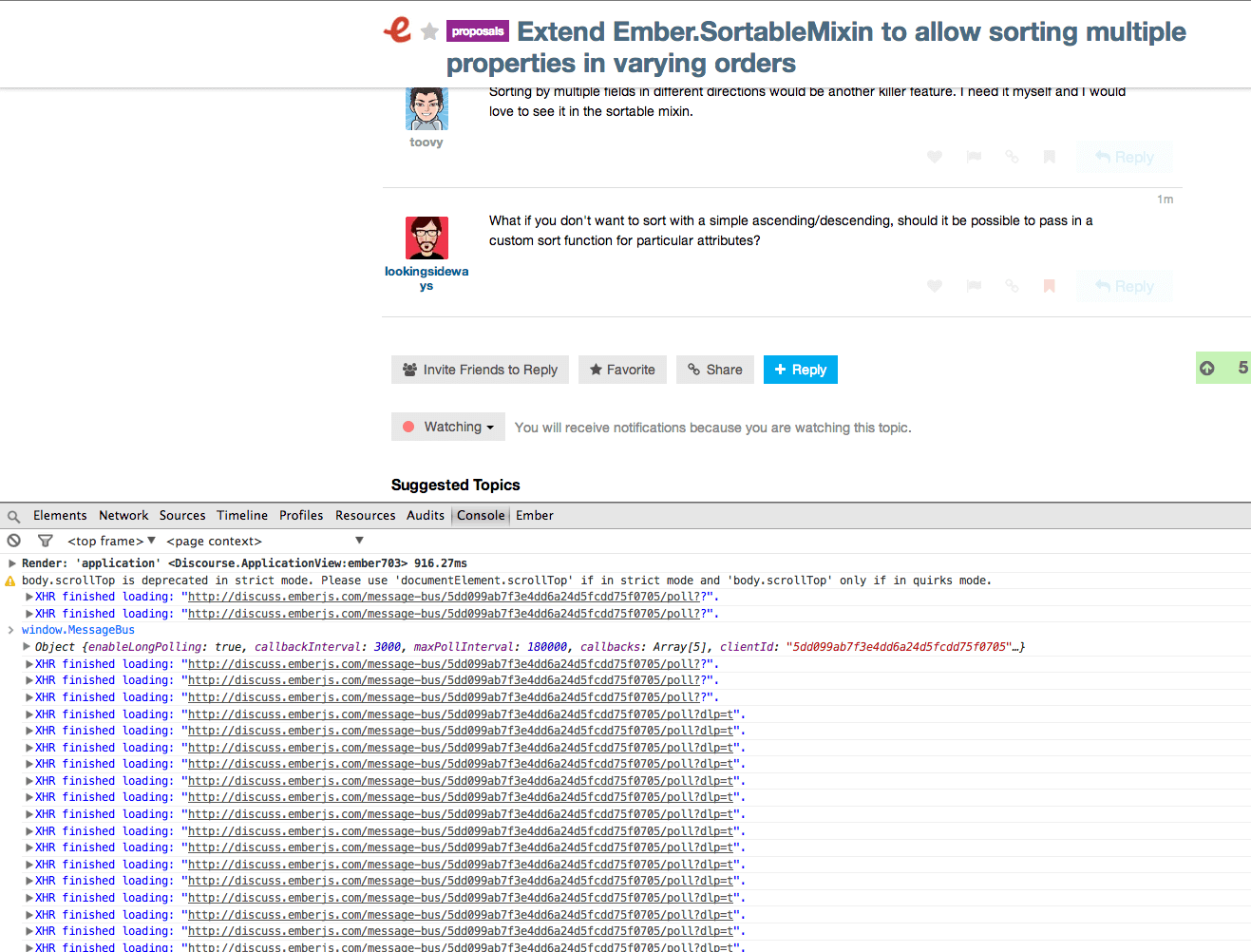Expand the logged Object in console
This screenshot has width=1251, height=952.
[28, 647]
